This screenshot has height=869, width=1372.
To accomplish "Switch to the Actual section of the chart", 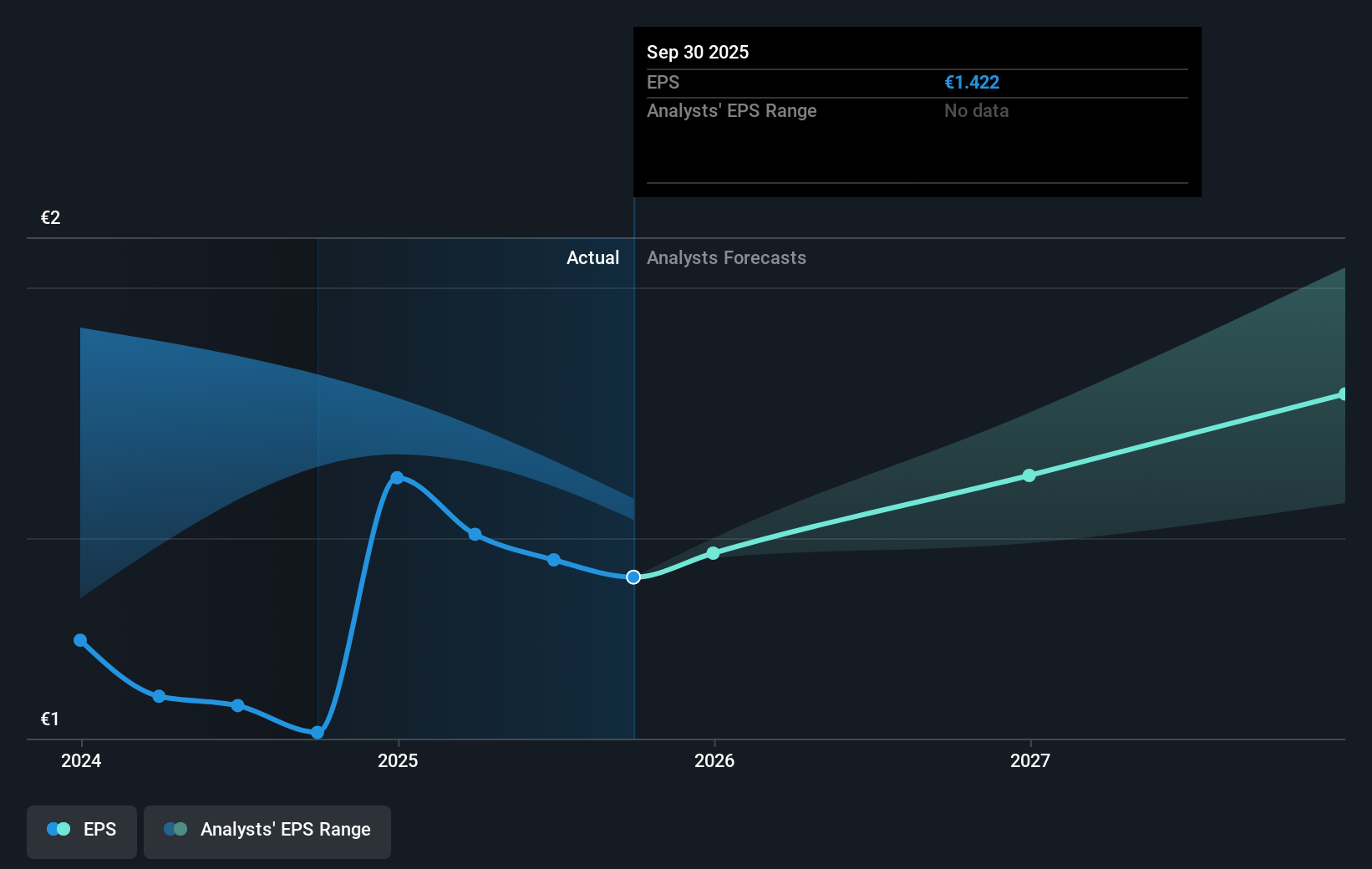I will point(592,258).
